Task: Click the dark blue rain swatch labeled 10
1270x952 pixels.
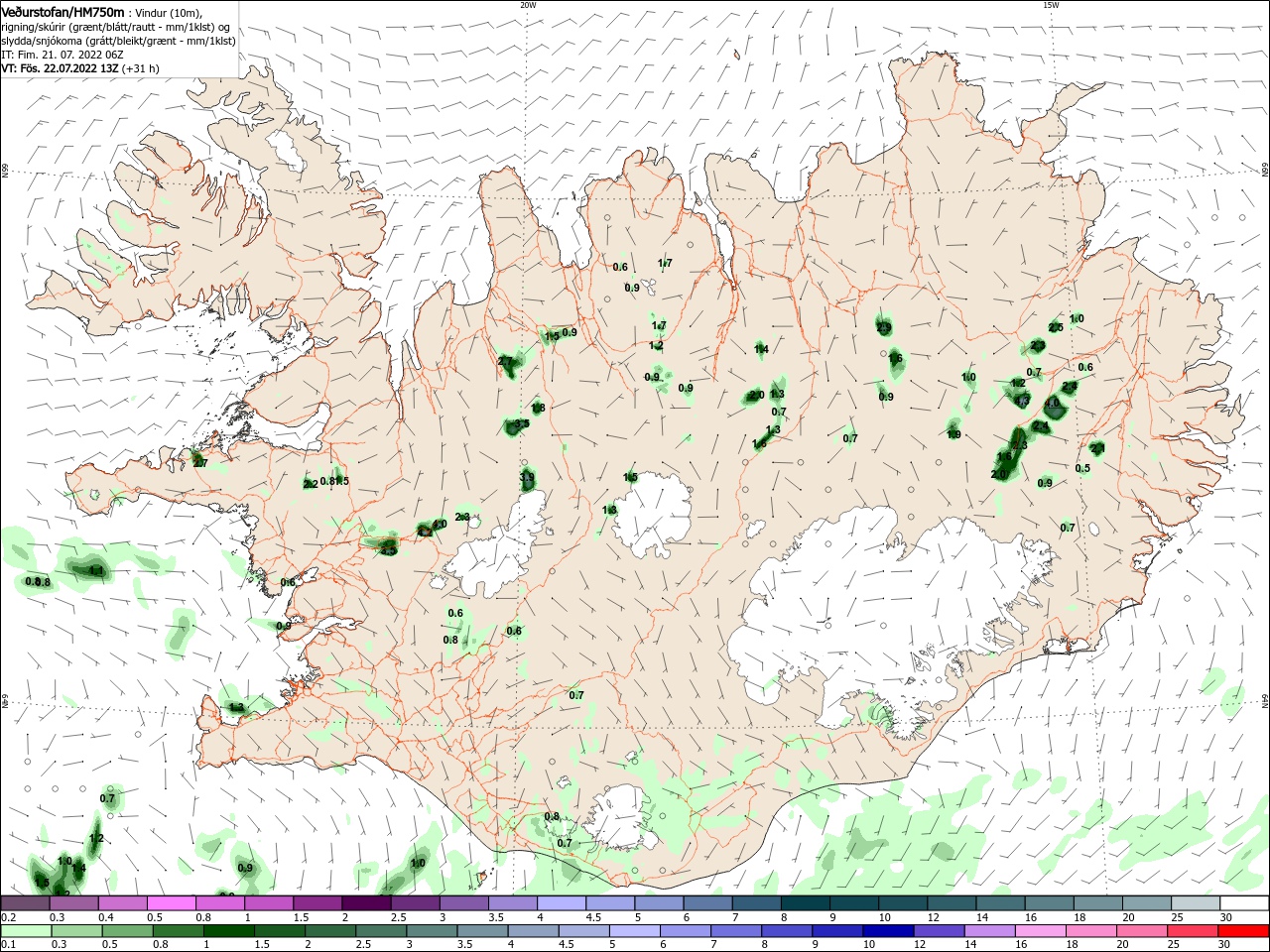Action: [886, 931]
